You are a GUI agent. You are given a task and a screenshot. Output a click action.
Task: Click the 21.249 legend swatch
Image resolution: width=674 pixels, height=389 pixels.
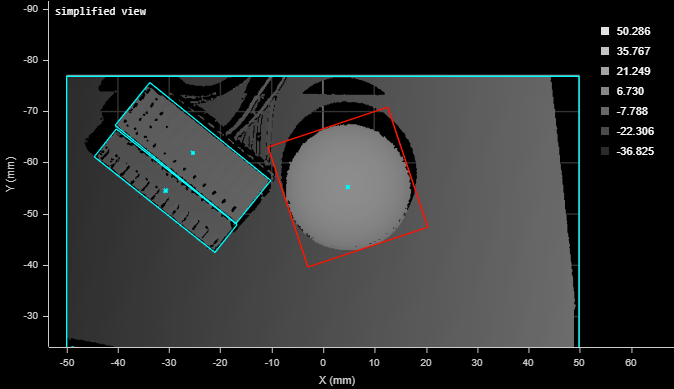605,71
